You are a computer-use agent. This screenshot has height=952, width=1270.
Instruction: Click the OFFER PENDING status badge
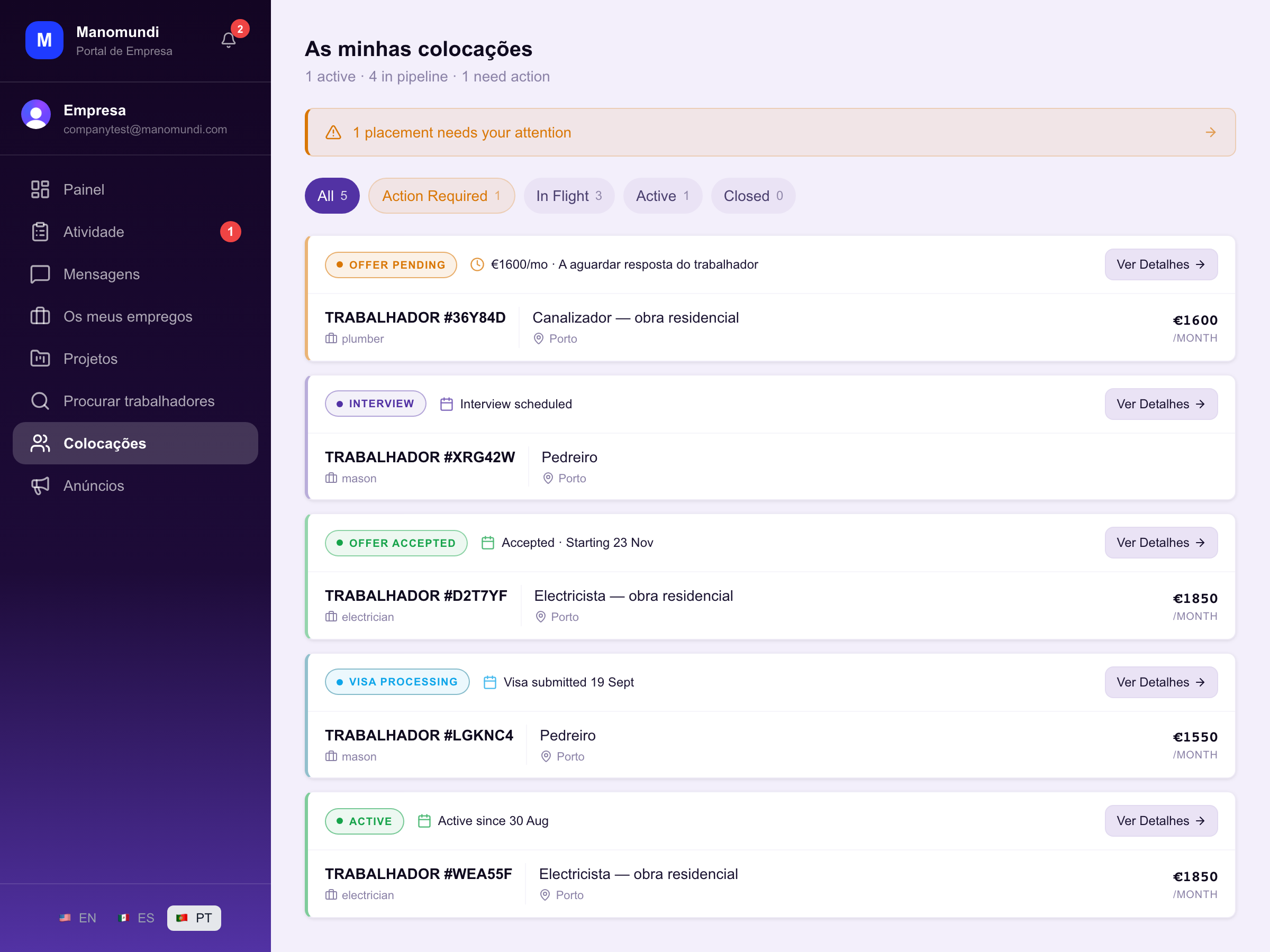click(391, 264)
